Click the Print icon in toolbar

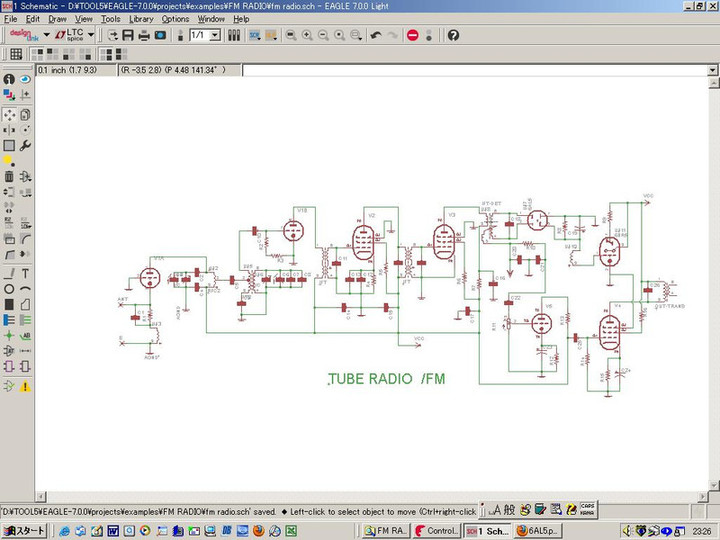pos(144,35)
